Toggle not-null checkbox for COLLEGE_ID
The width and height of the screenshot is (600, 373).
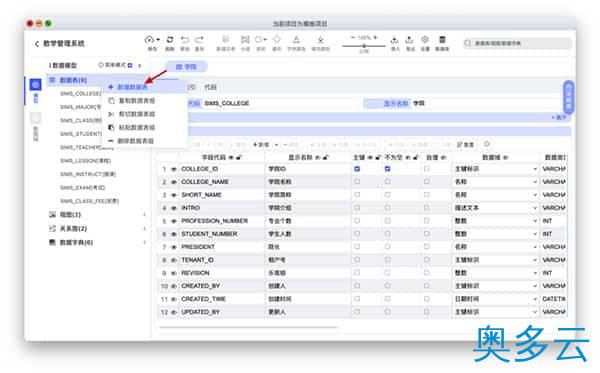click(388, 169)
